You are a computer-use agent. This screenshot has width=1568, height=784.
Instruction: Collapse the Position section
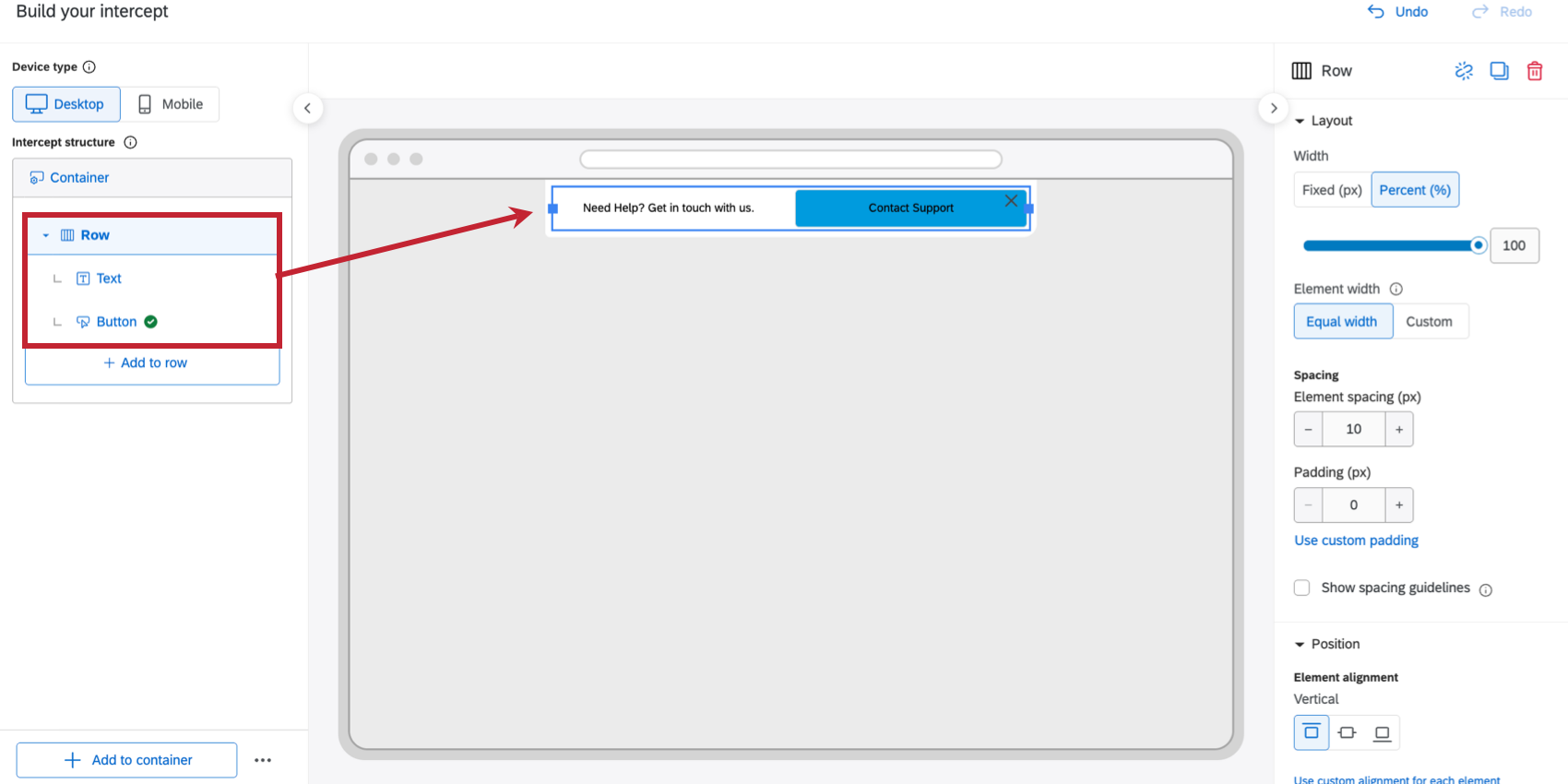pyautogui.click(x=1300, y=644)
